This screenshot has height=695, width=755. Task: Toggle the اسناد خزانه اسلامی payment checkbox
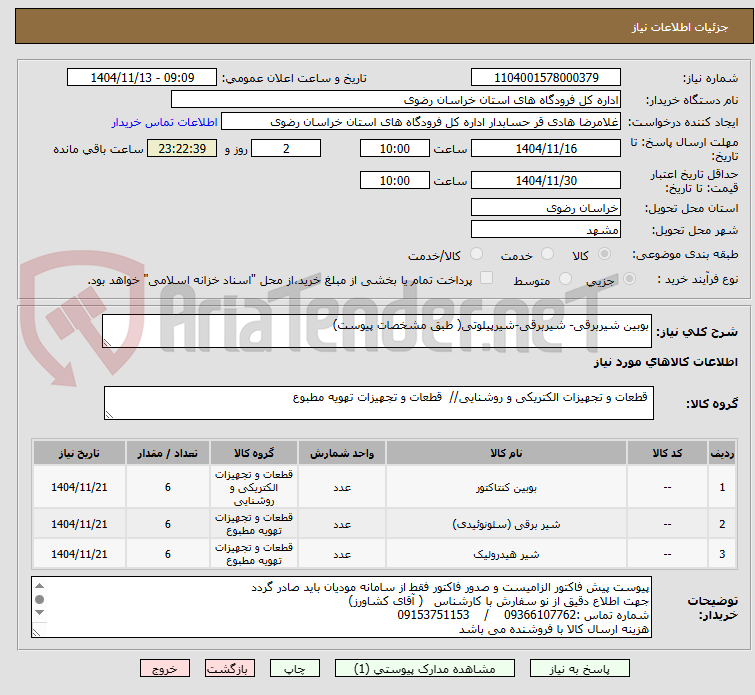[x=487, y=278]
